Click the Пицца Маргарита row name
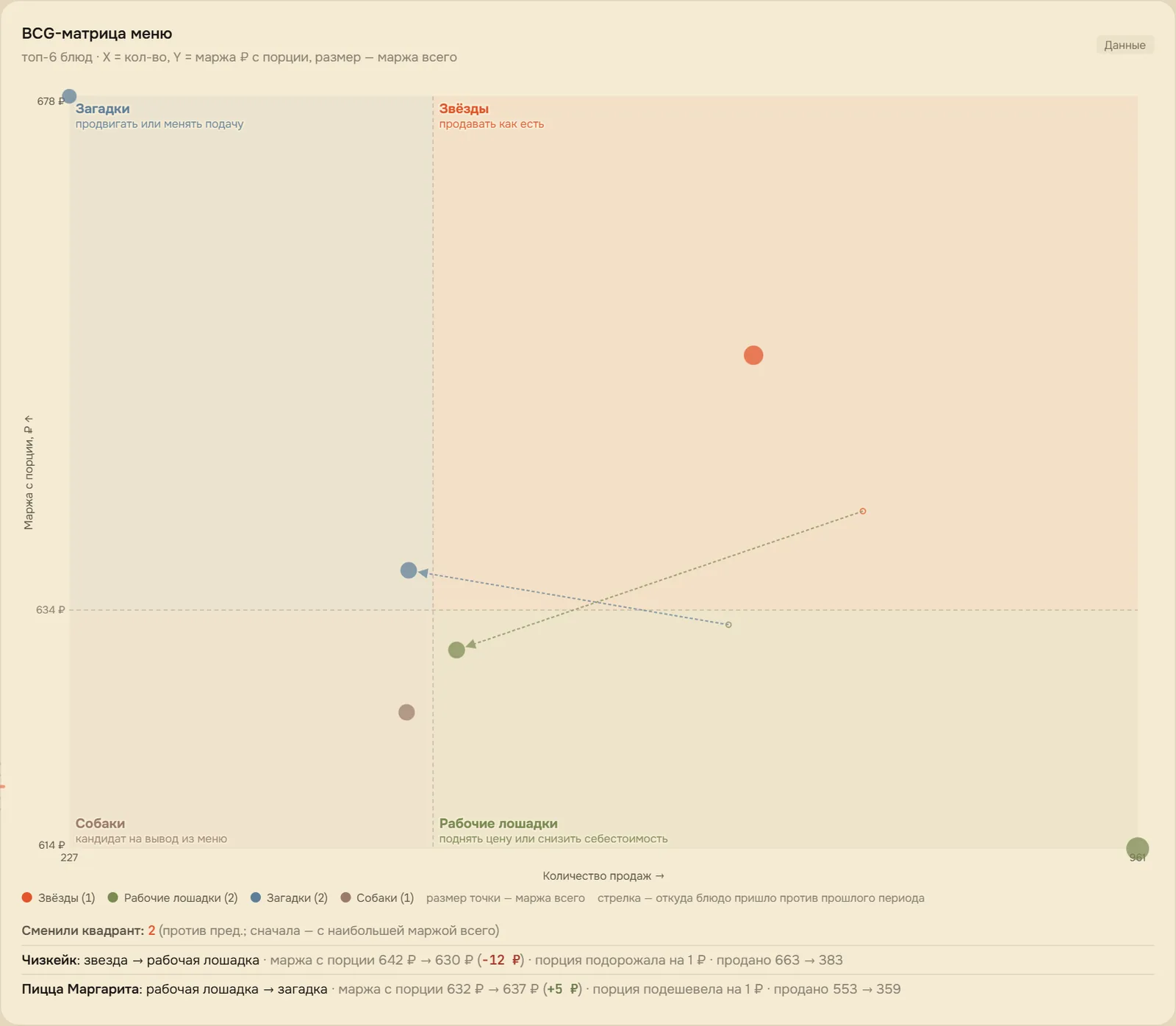The image size is (1176, 1026). pos(81,989)
